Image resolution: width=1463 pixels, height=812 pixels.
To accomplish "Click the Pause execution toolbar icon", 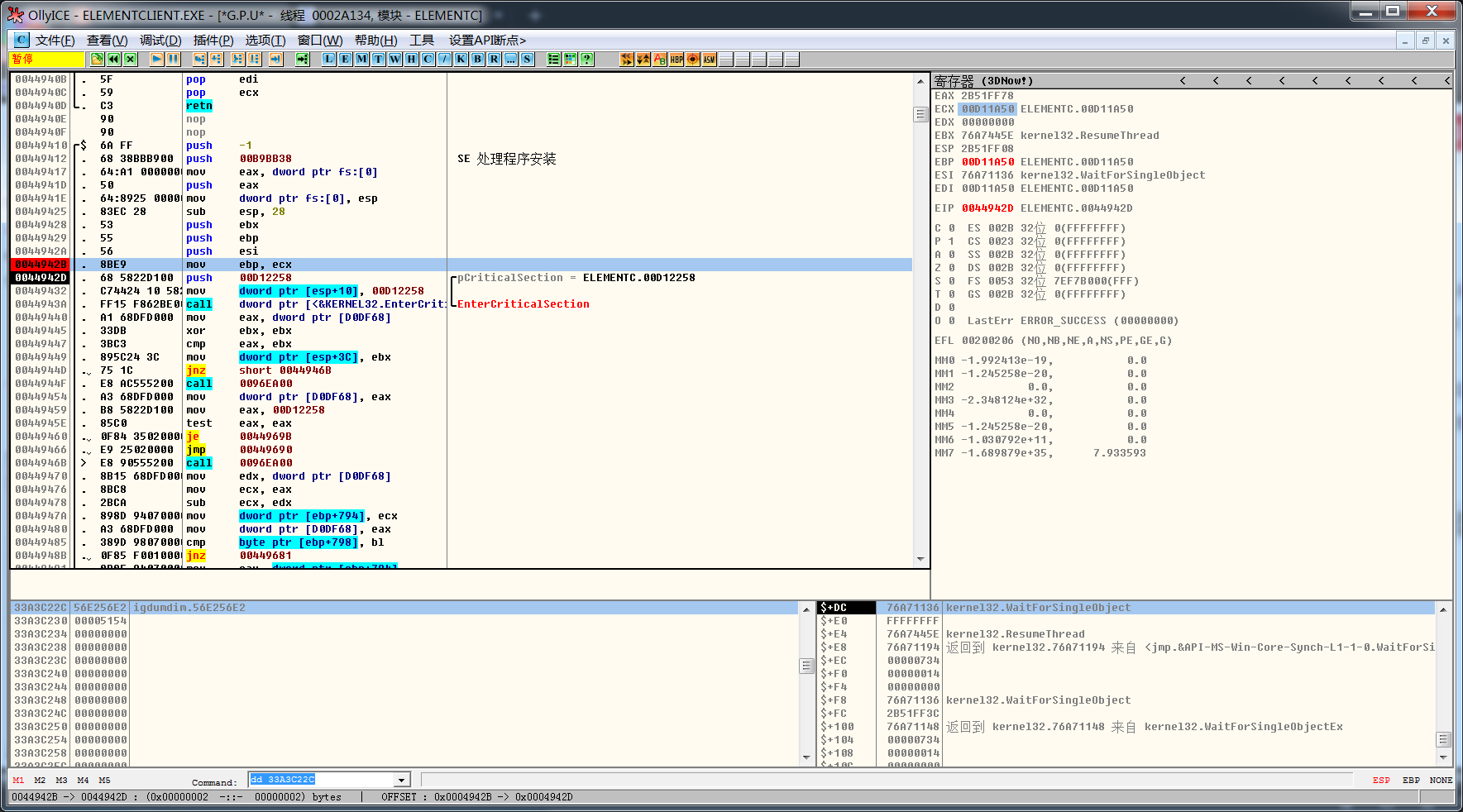I will (x=173, y=60).
